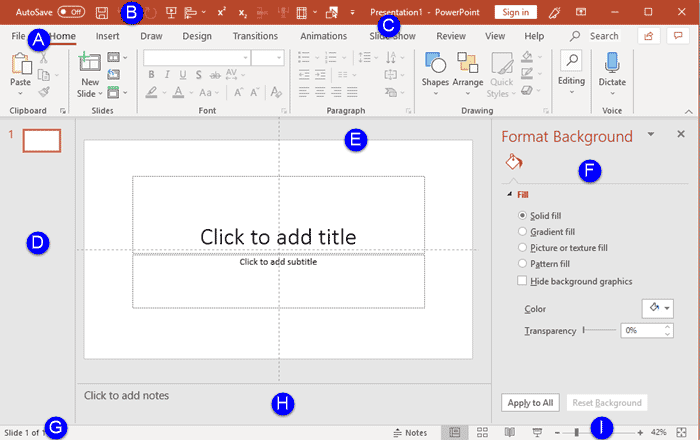Viewport: 700px width, 440px height.
Task: Open the Format Background pane options arrow
Action: tap(651, 134)
